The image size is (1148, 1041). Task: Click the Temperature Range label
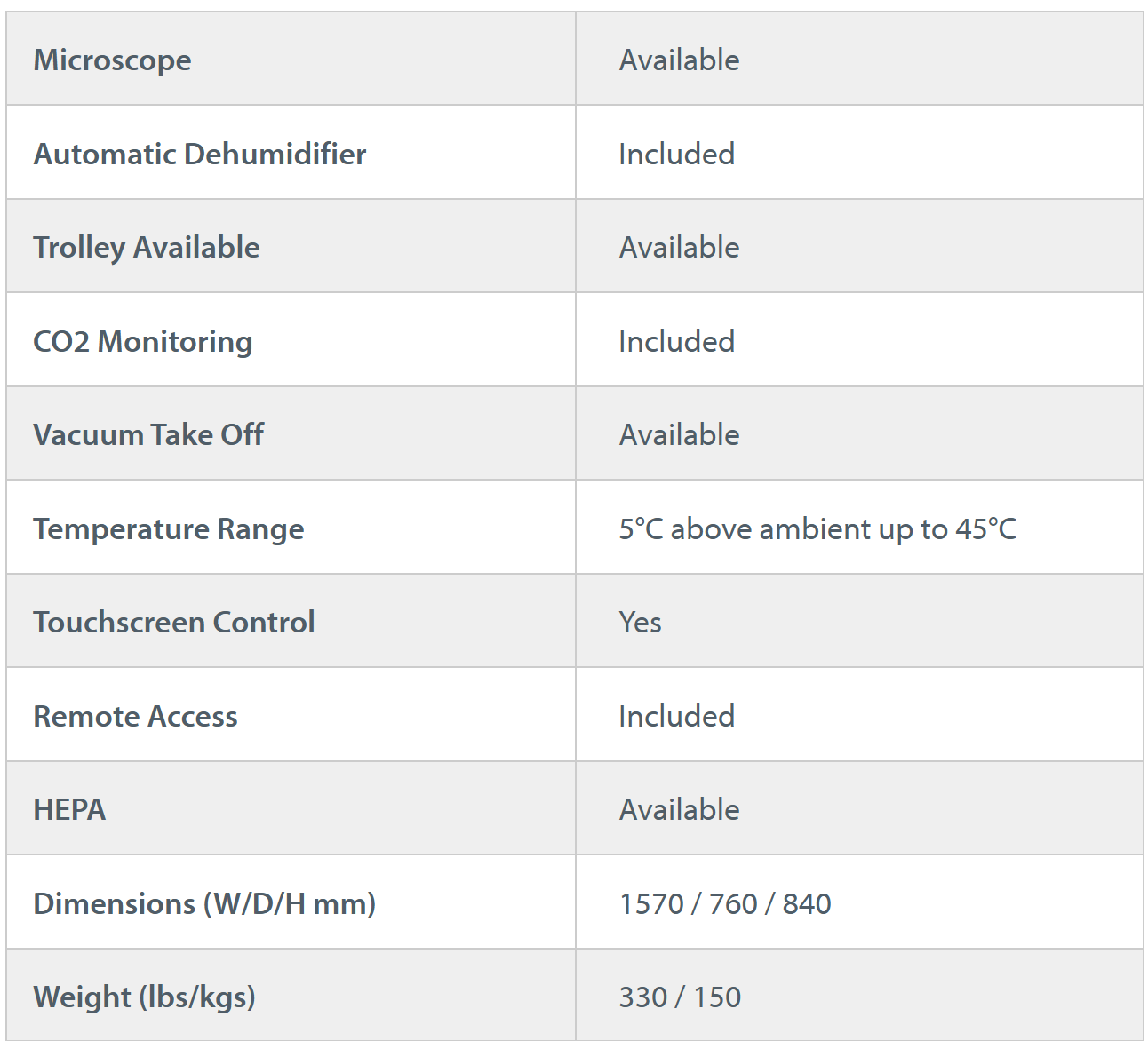[x=169, y=529]
